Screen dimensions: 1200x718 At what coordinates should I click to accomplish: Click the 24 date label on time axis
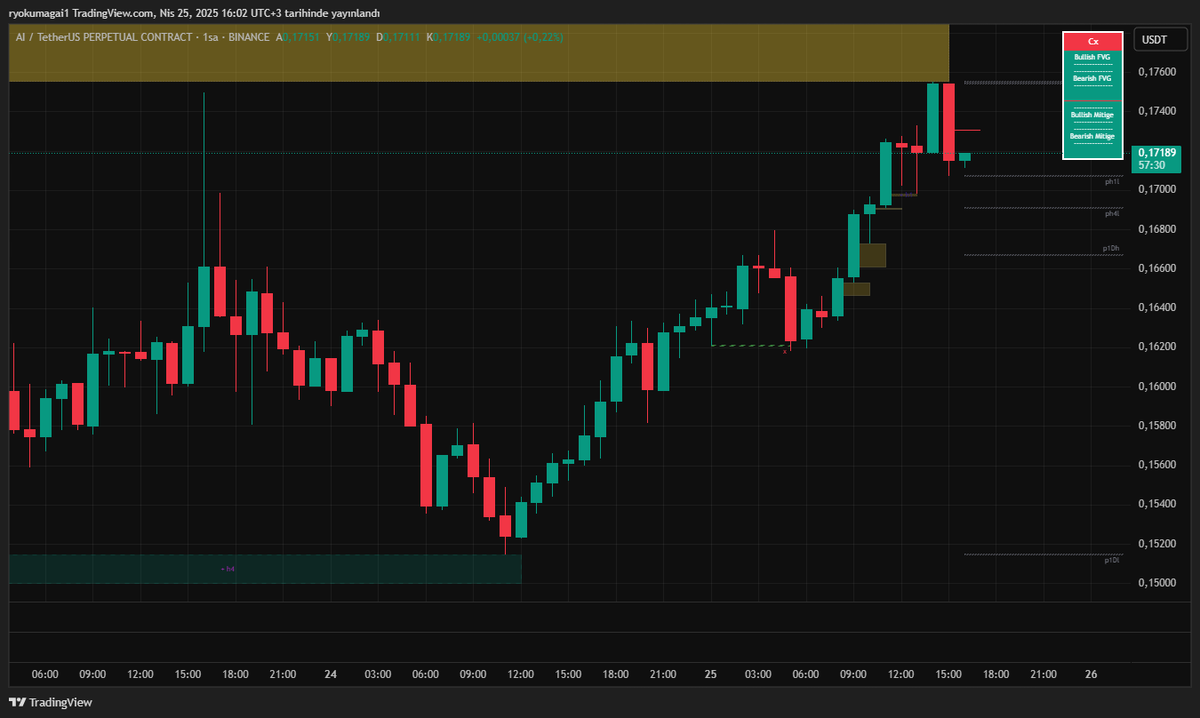[330, 675]
